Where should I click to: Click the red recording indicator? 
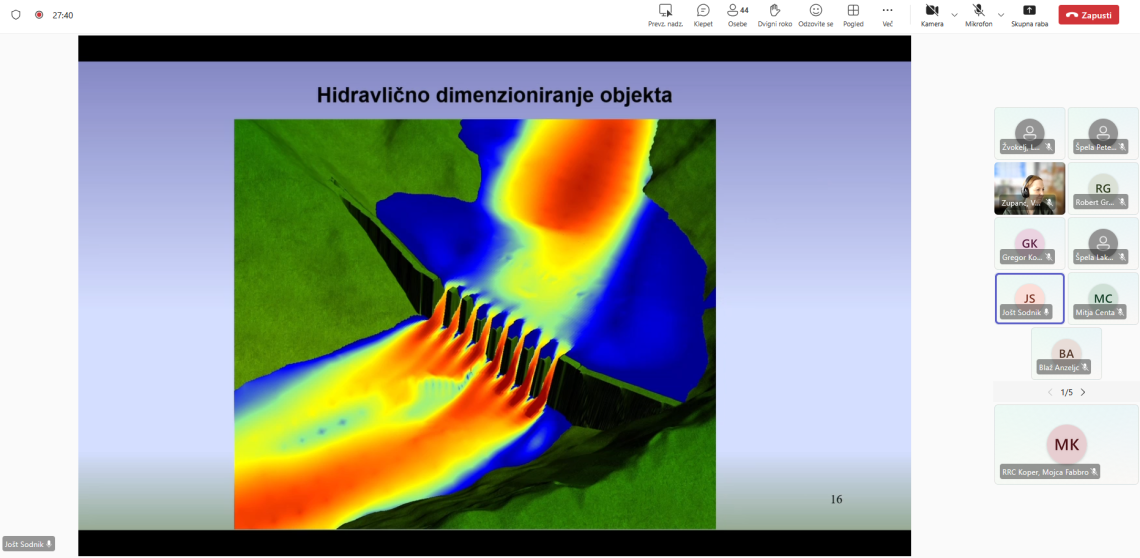tap(39, 15)
